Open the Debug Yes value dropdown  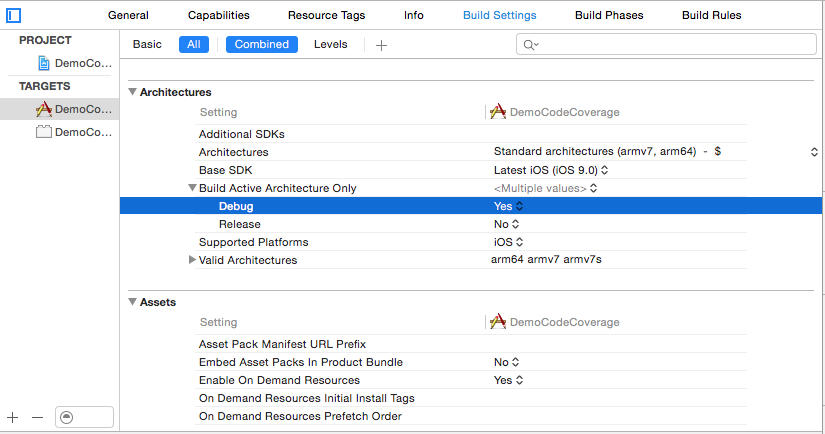click(508, 206)
